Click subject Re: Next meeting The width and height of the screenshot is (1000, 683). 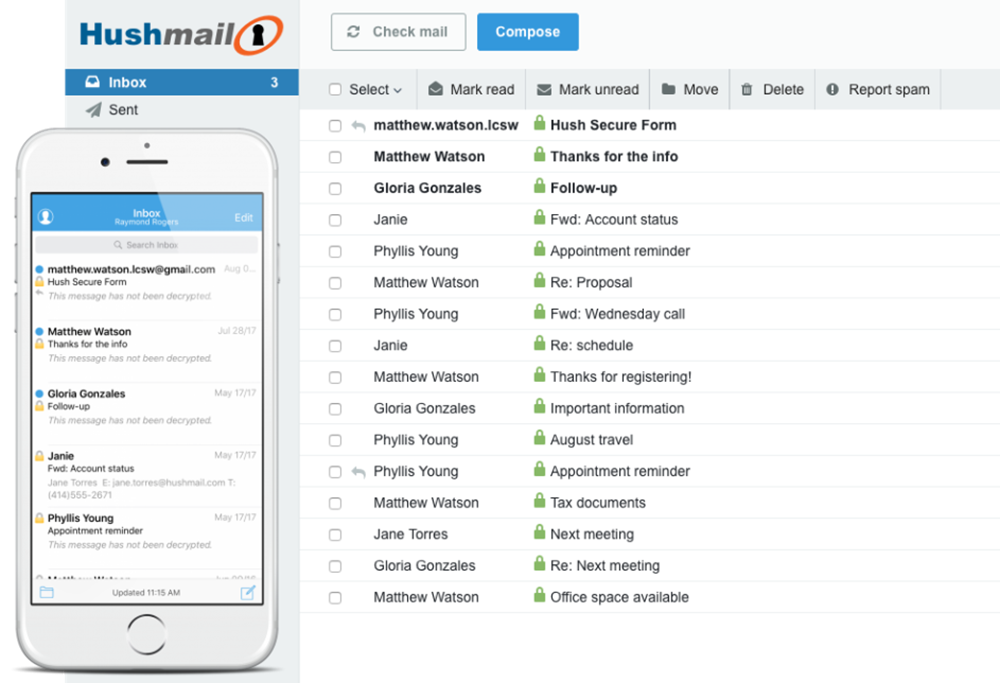pos(605,566)
